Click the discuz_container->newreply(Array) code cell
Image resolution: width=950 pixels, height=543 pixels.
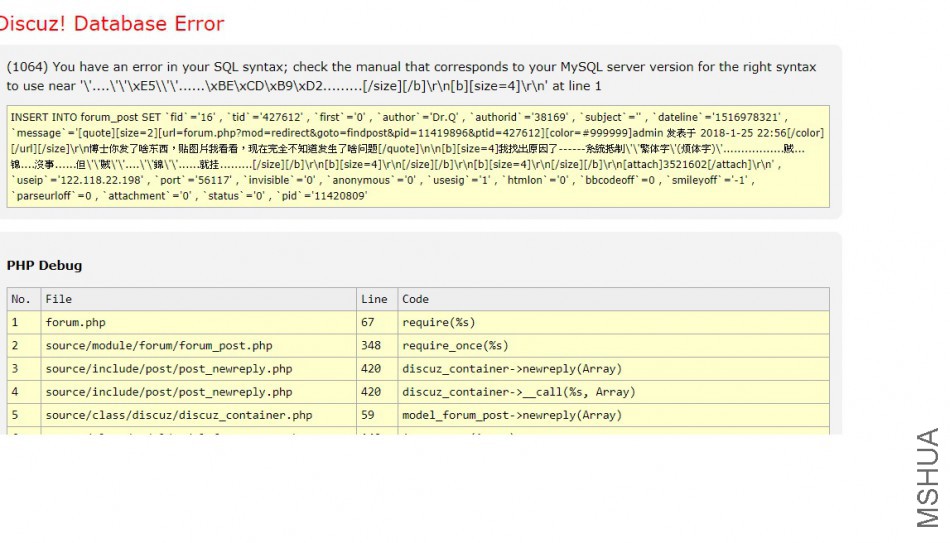511,369
